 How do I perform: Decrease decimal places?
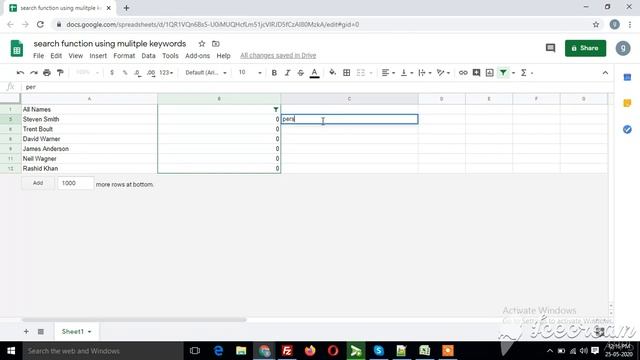pyautogui.click(x=138, y=73)
